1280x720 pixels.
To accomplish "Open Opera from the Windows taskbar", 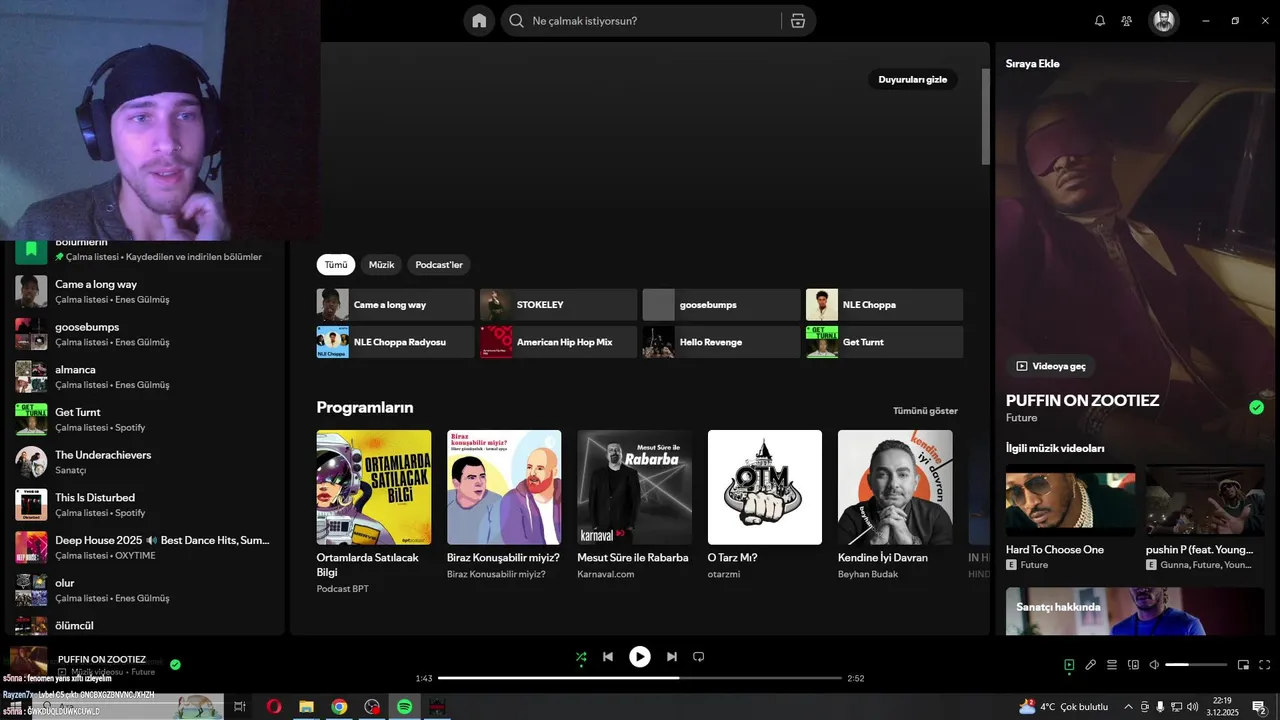I will (274, 707).
